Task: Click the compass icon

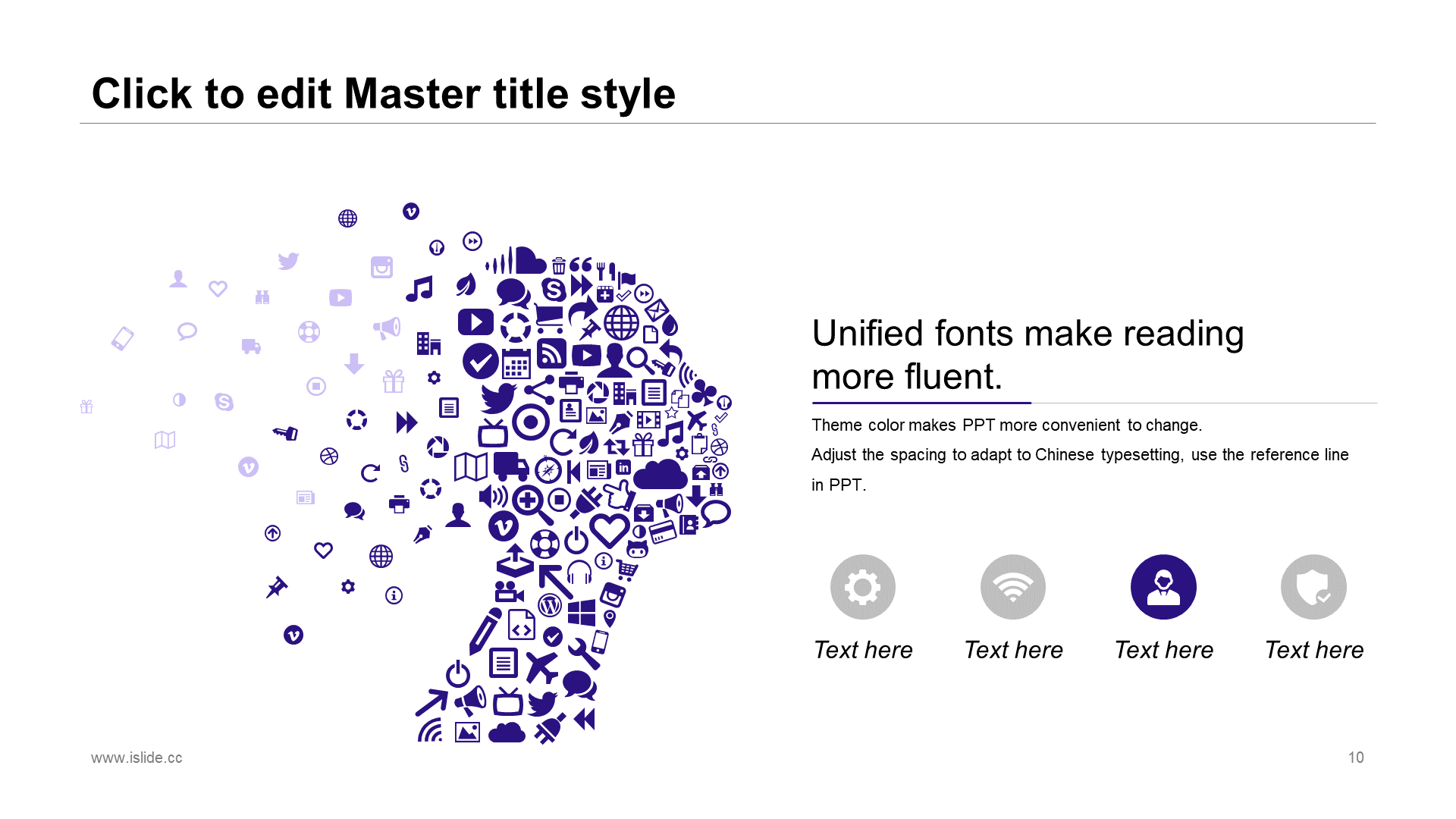Action: click(x=548, y=470)
